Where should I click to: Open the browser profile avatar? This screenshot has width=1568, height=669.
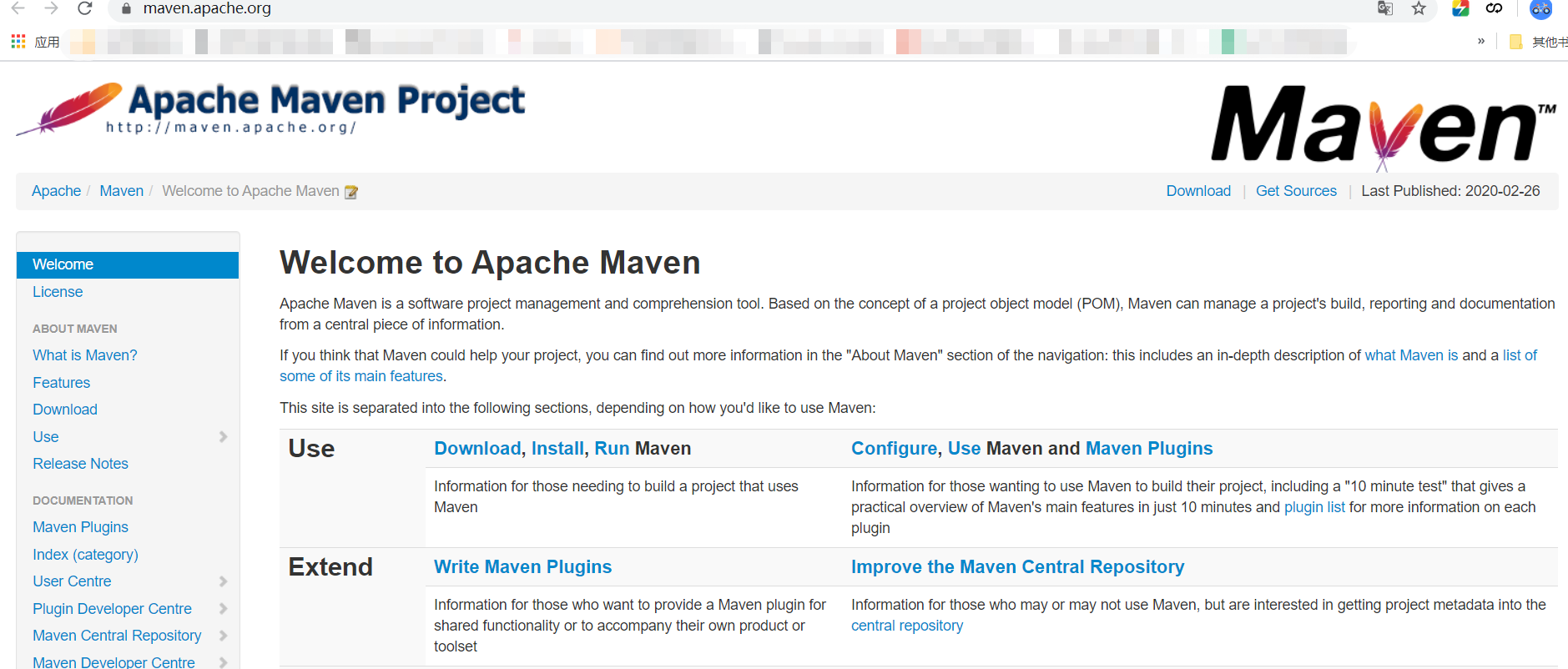click(1540, 9)
